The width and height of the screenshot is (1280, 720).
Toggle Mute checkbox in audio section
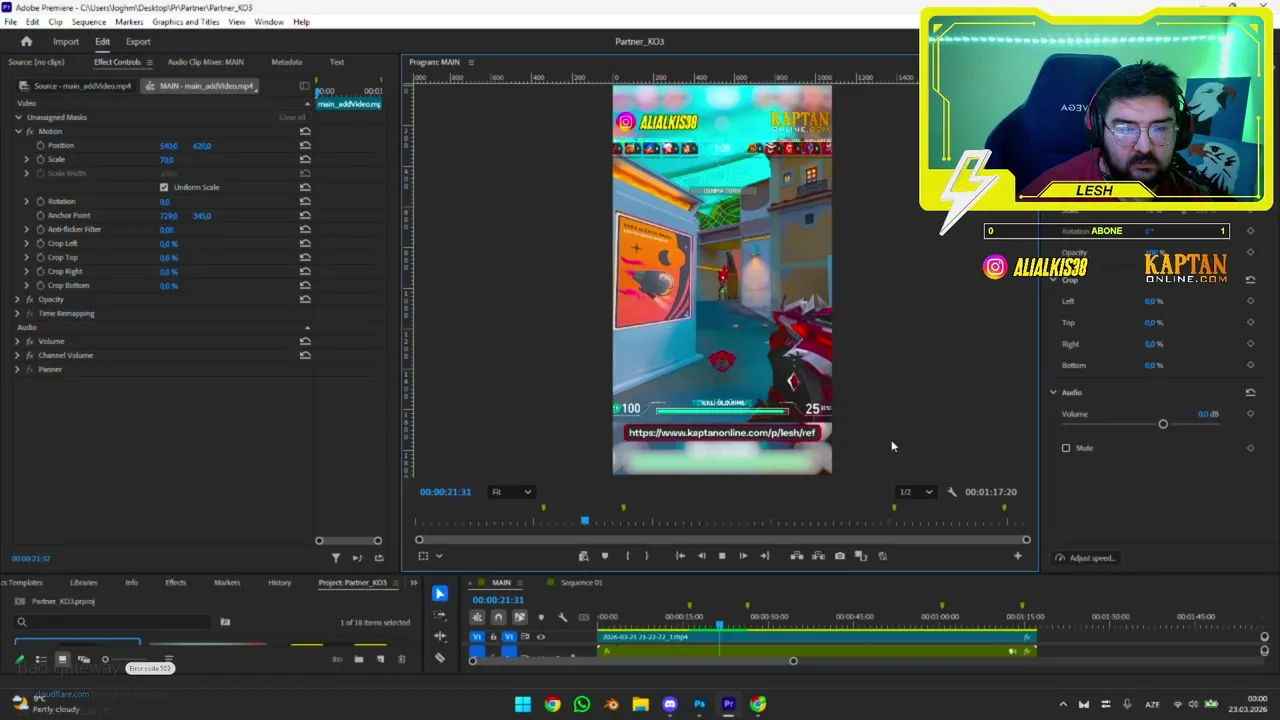pos(1066,448)
